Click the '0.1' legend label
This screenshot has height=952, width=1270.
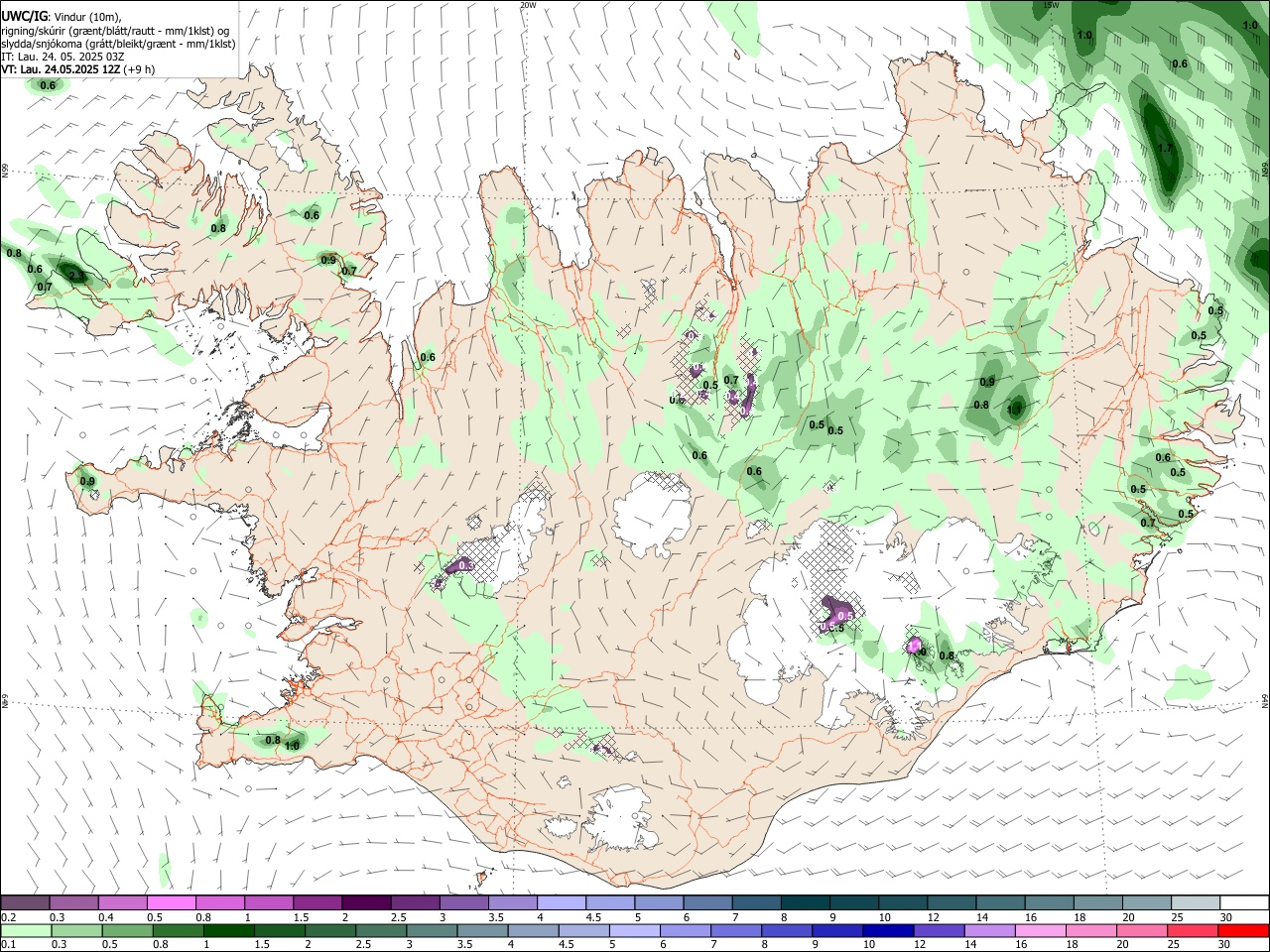[x=8, y=945]
